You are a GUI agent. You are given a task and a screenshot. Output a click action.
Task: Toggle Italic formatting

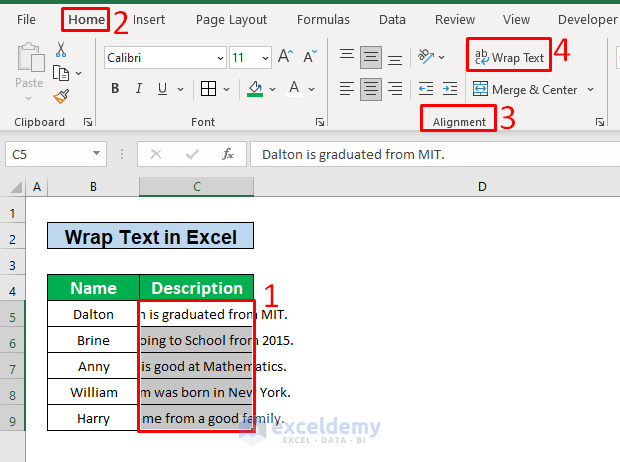[x=138, y=88]
